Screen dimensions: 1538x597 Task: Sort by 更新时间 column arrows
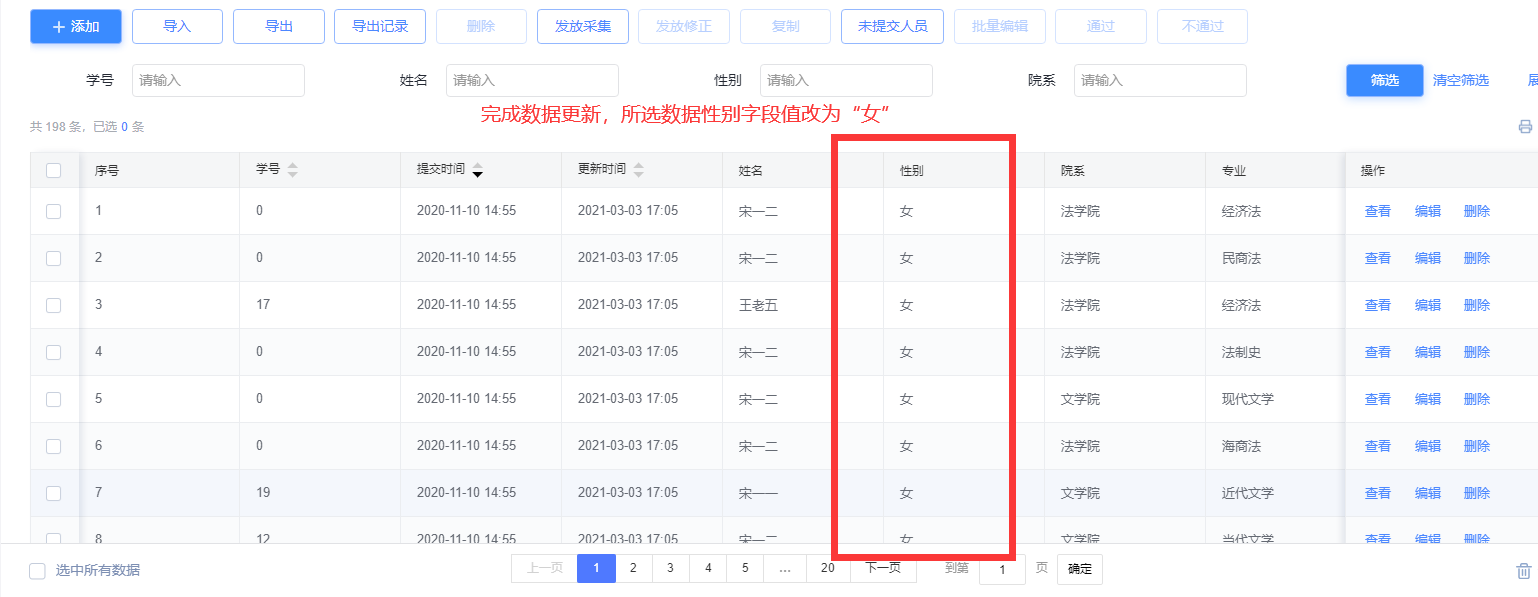coord(639,170)
